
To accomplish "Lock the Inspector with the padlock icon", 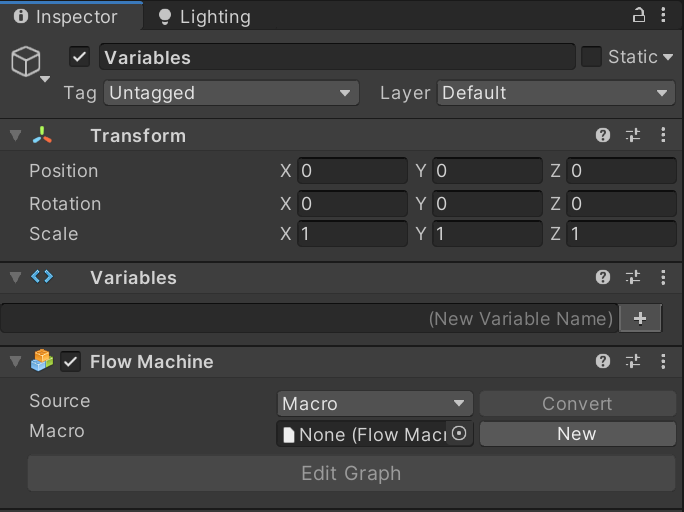I will click(x=639, y=15).
